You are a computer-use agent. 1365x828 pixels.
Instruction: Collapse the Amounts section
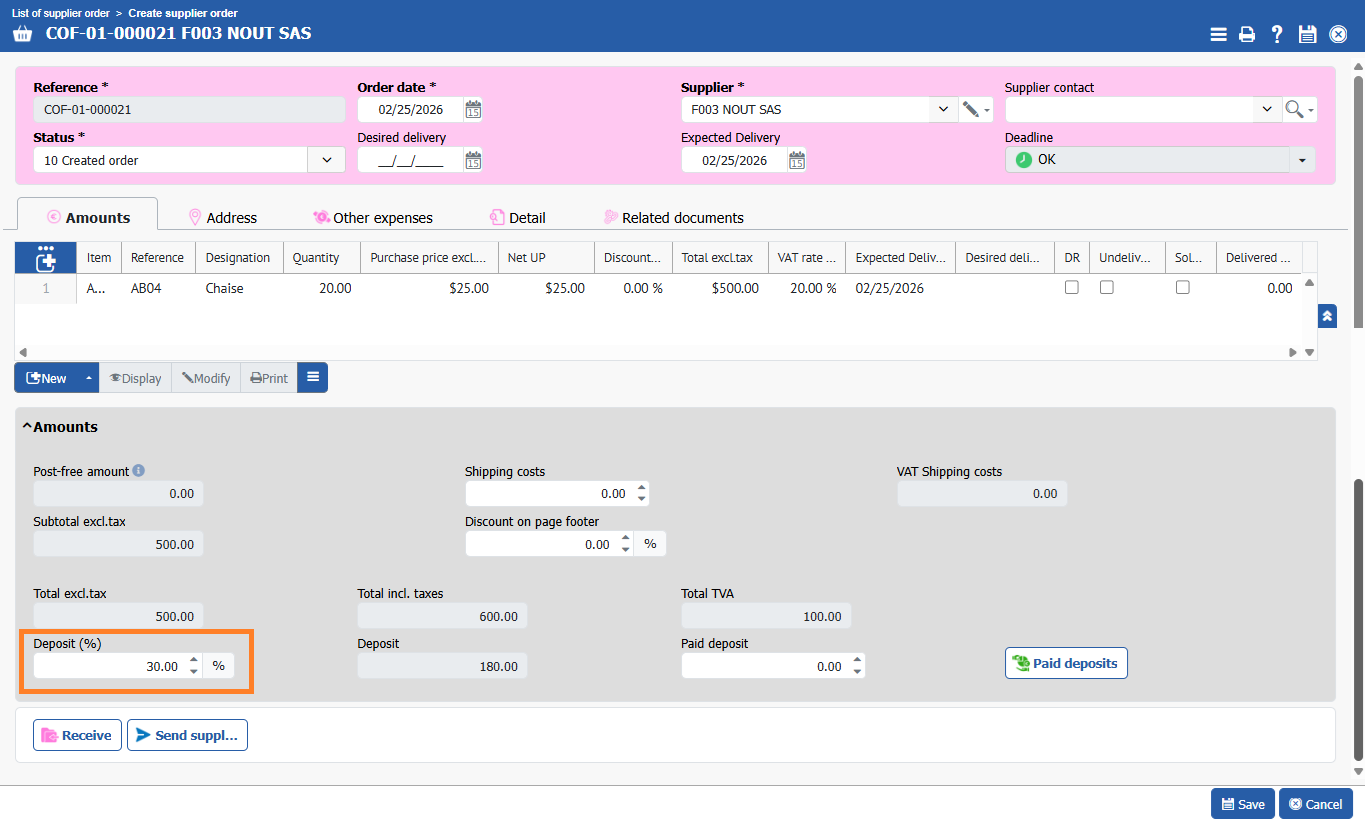tap(27, 427)
